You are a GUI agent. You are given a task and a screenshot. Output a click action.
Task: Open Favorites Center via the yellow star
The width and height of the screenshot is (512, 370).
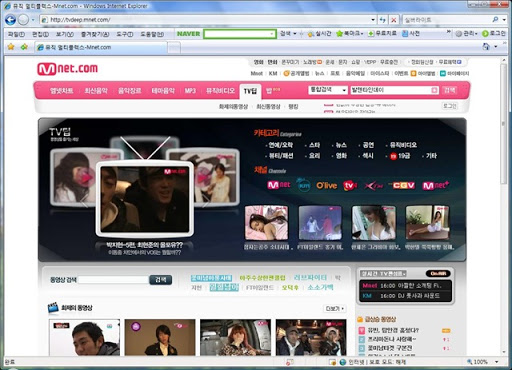11,47
